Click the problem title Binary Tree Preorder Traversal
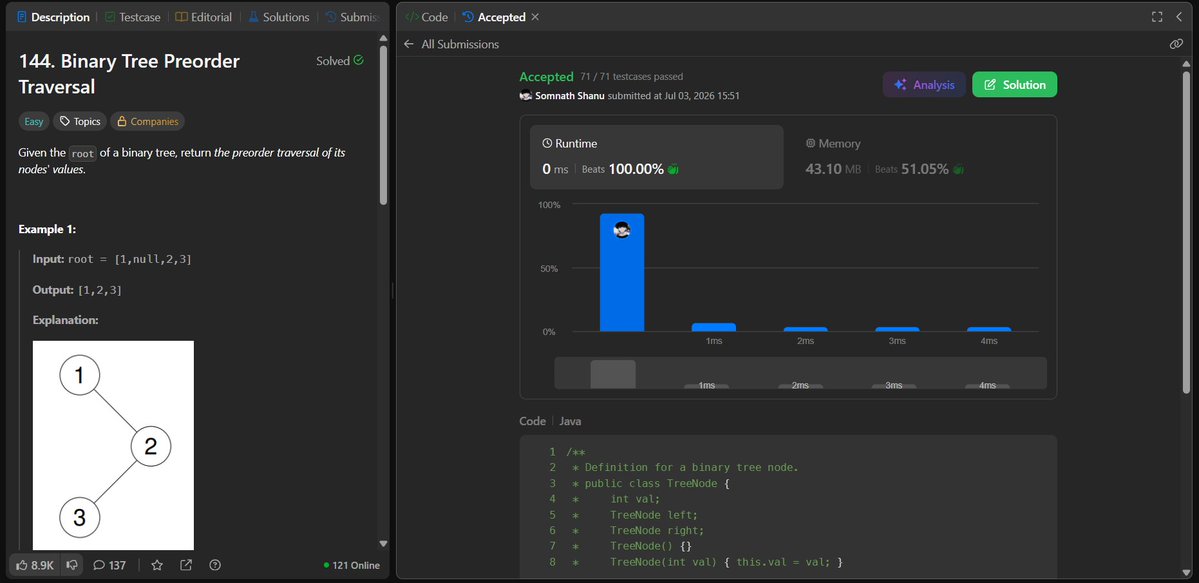Screen dimensions: 1199x583 pyautogui.click(x=129, y=74)
